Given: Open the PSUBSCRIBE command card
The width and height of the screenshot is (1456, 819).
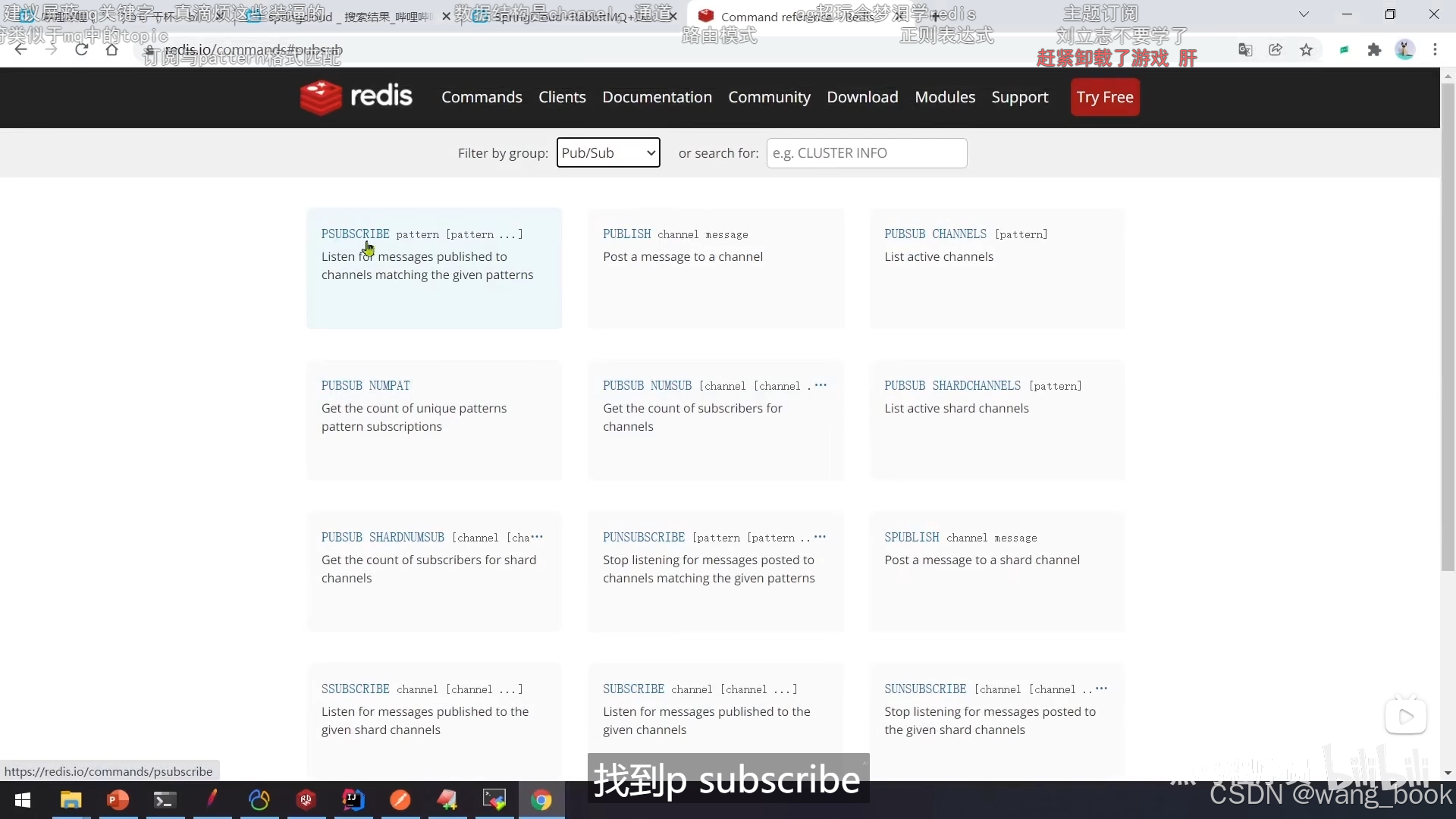Looking at the screenshot, I should pos(434,268).
